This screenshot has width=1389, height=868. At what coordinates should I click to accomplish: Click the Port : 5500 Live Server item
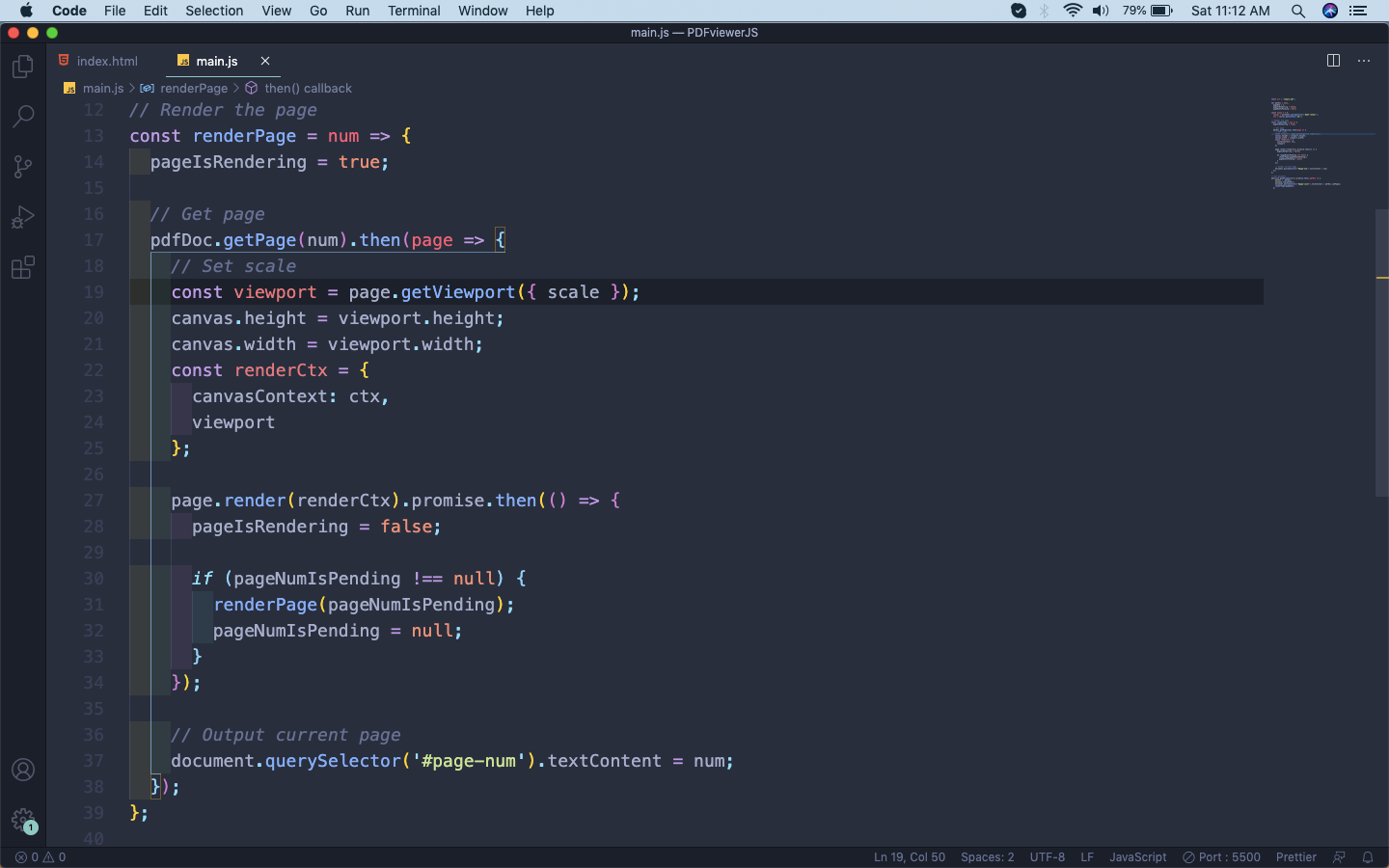click(1221, 856)
